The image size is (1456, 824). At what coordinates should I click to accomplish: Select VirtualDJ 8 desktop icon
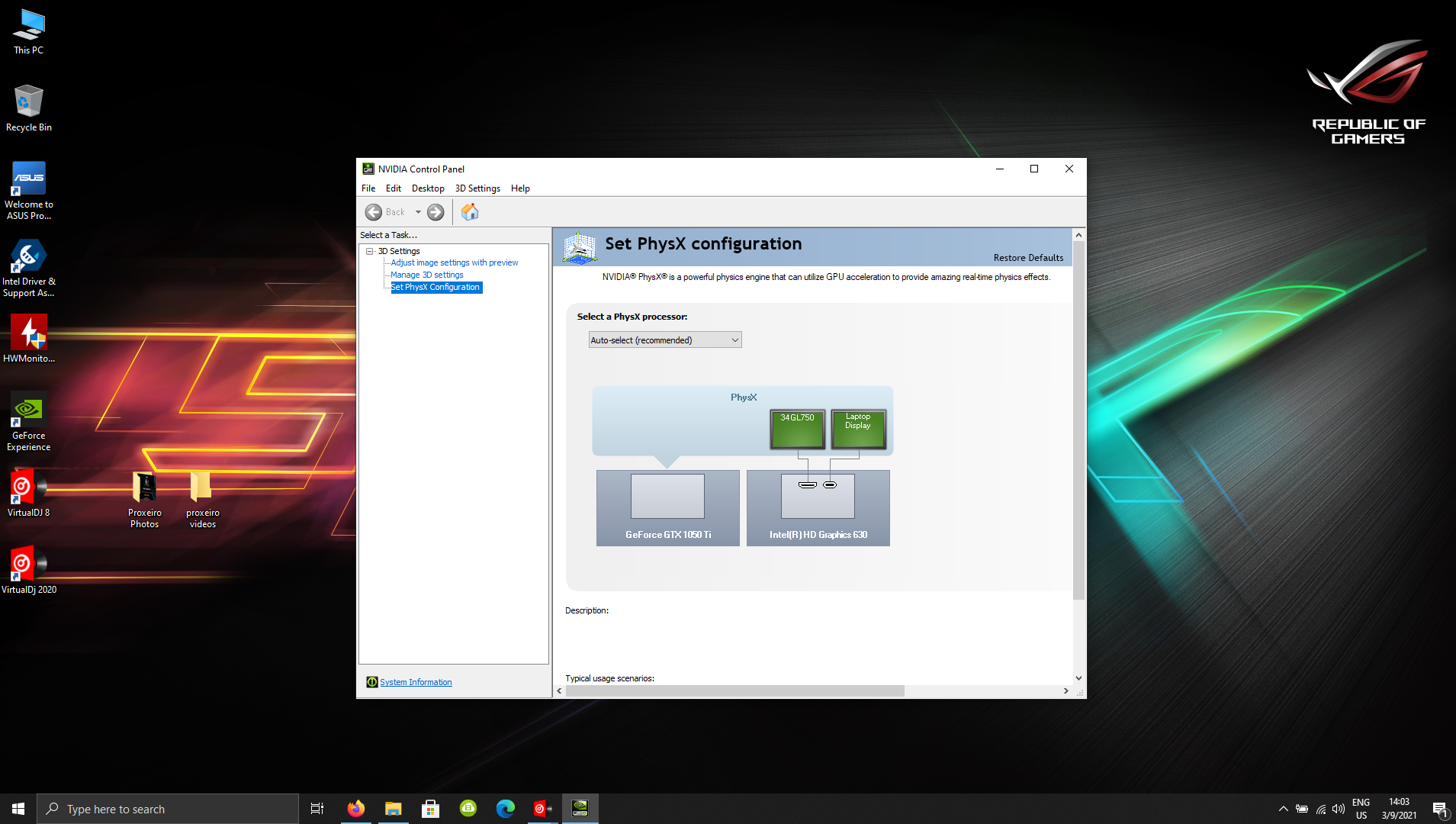pos(29,494)
